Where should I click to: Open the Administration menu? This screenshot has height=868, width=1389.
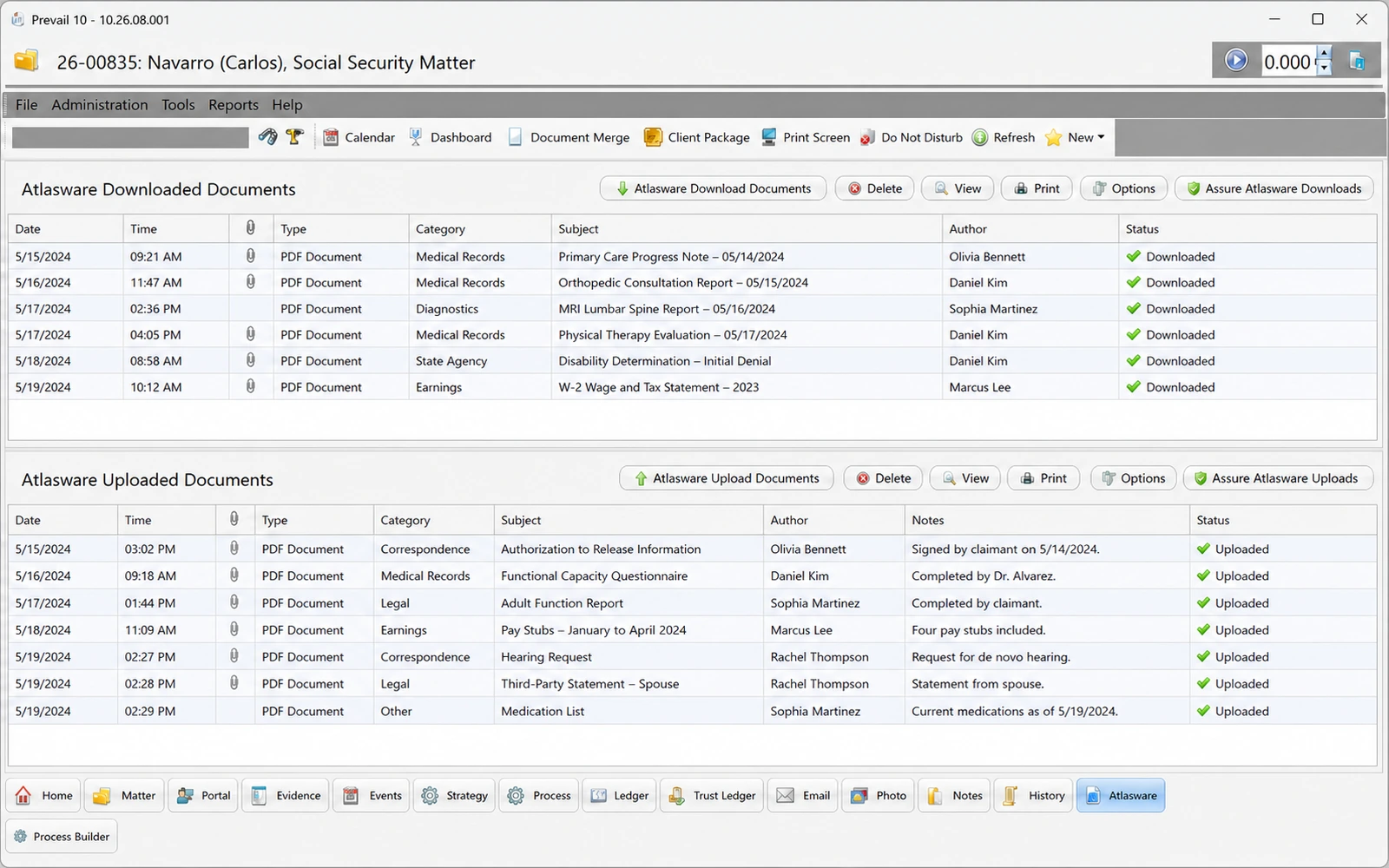click(x=100, y=105)
